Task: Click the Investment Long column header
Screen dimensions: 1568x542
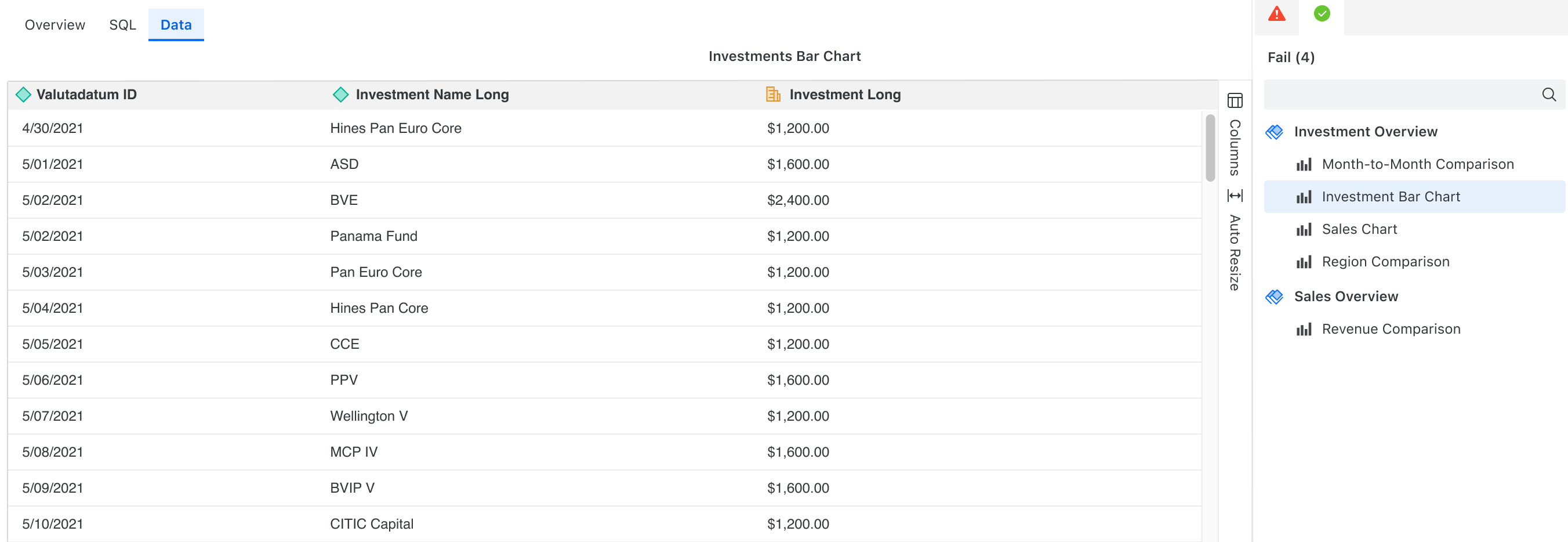Action: coord(844,95)
